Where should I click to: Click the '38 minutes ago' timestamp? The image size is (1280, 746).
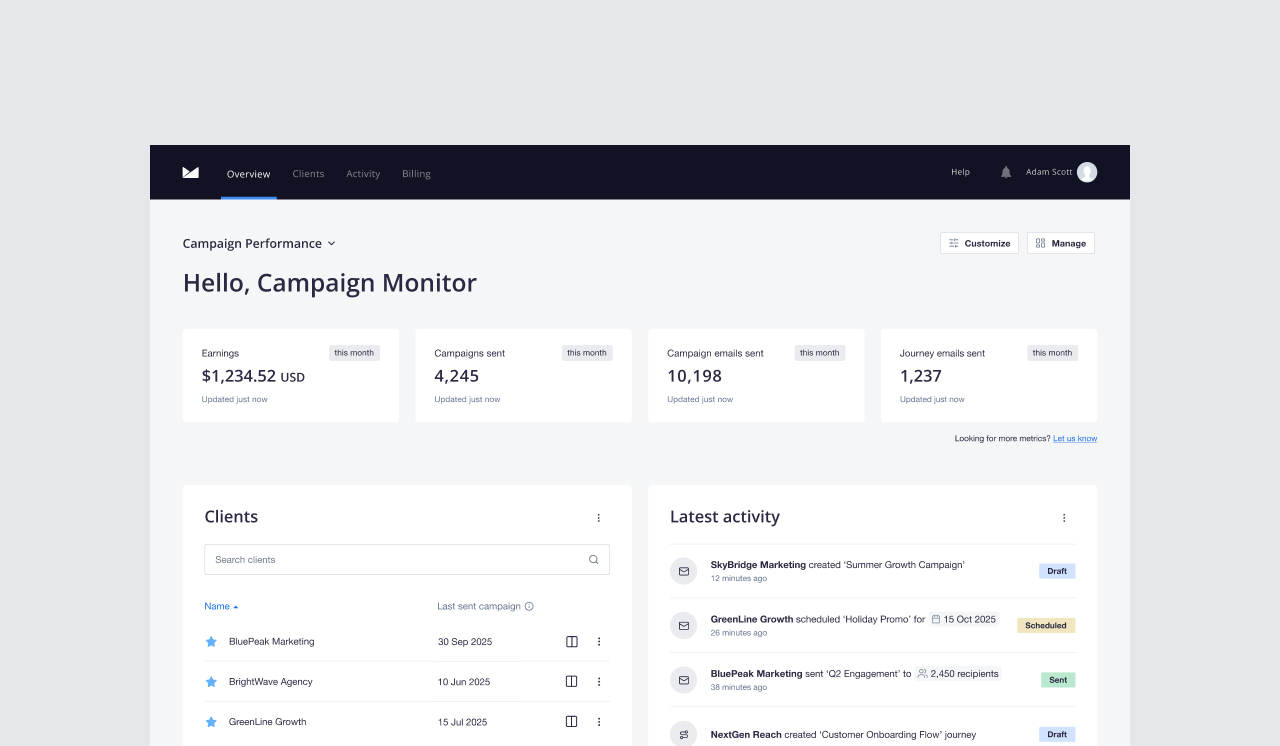pos(739,687)
